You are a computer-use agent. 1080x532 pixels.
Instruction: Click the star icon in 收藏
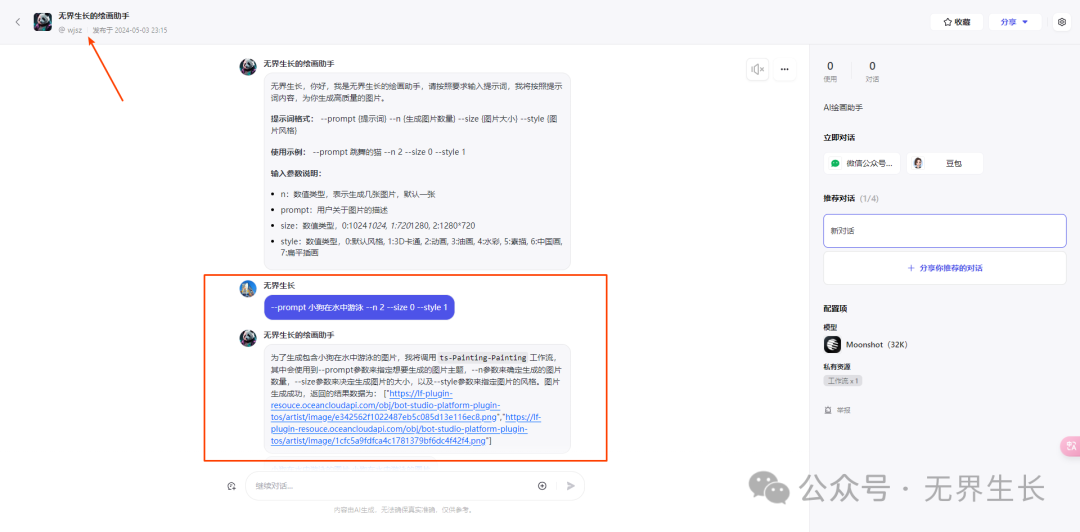tap(947, 22)
